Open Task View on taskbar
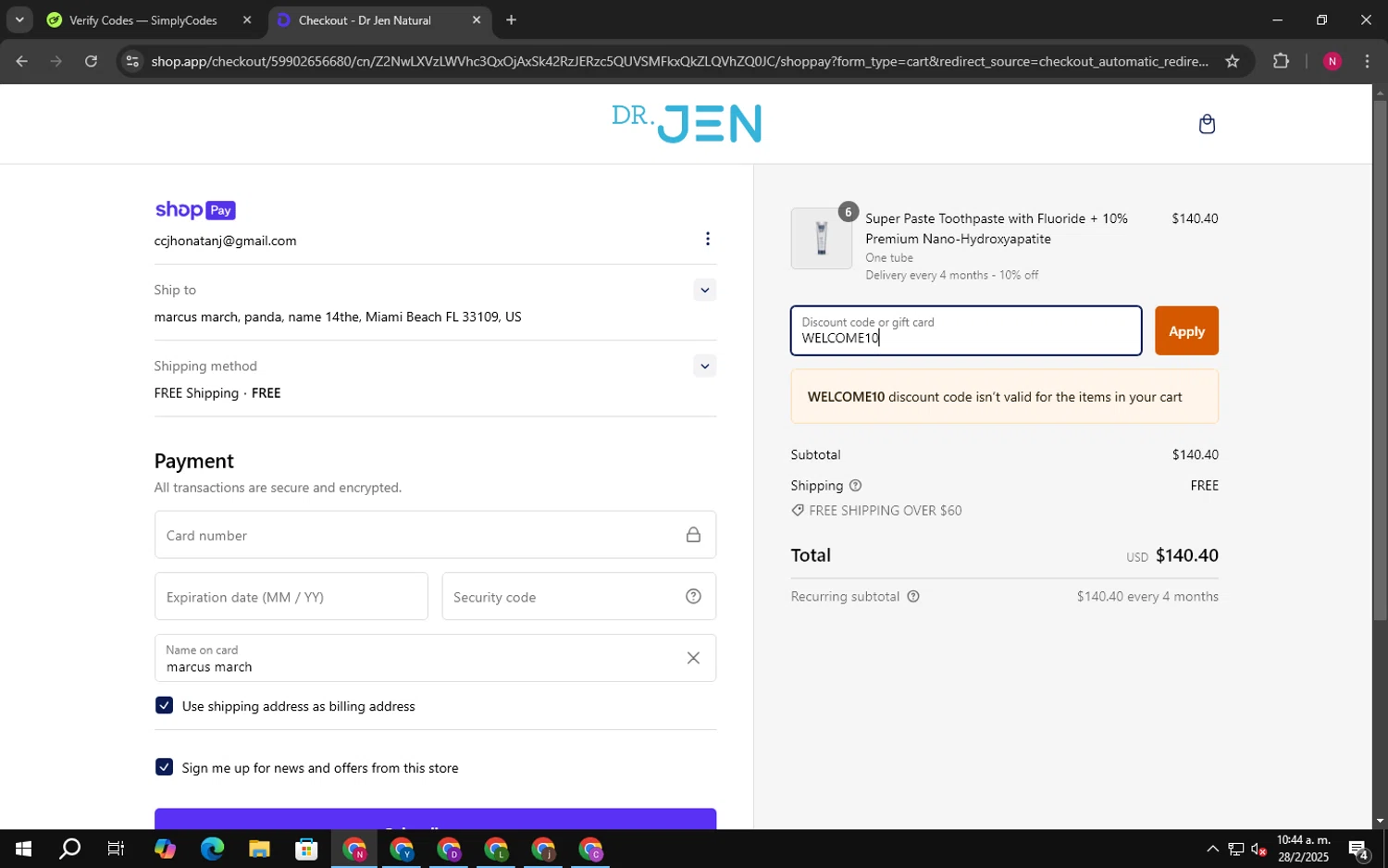The width and height of the screenshot is (1388, 868). [x=116, y=849]
